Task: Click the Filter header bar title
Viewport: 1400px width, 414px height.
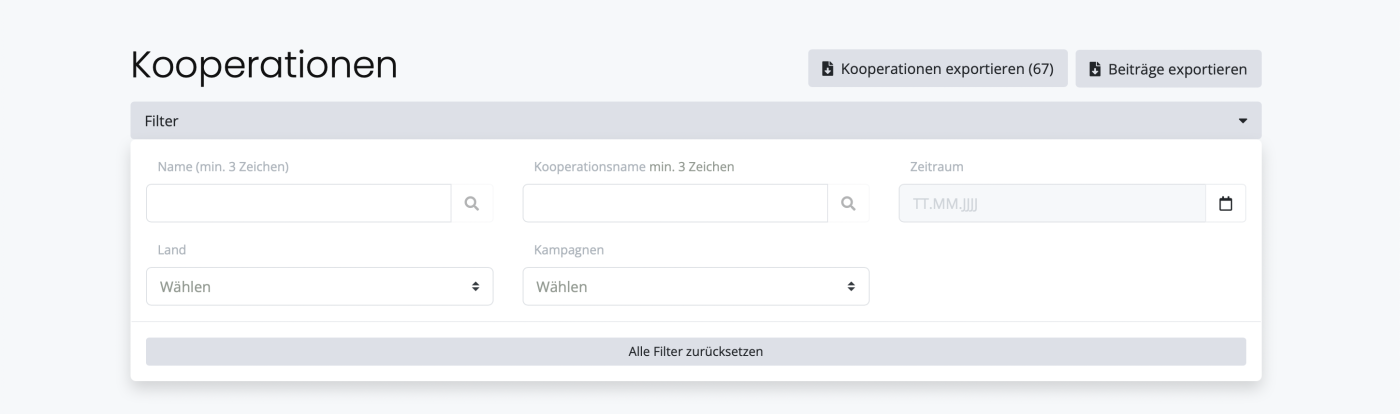Action: click(x=162, y=121)
